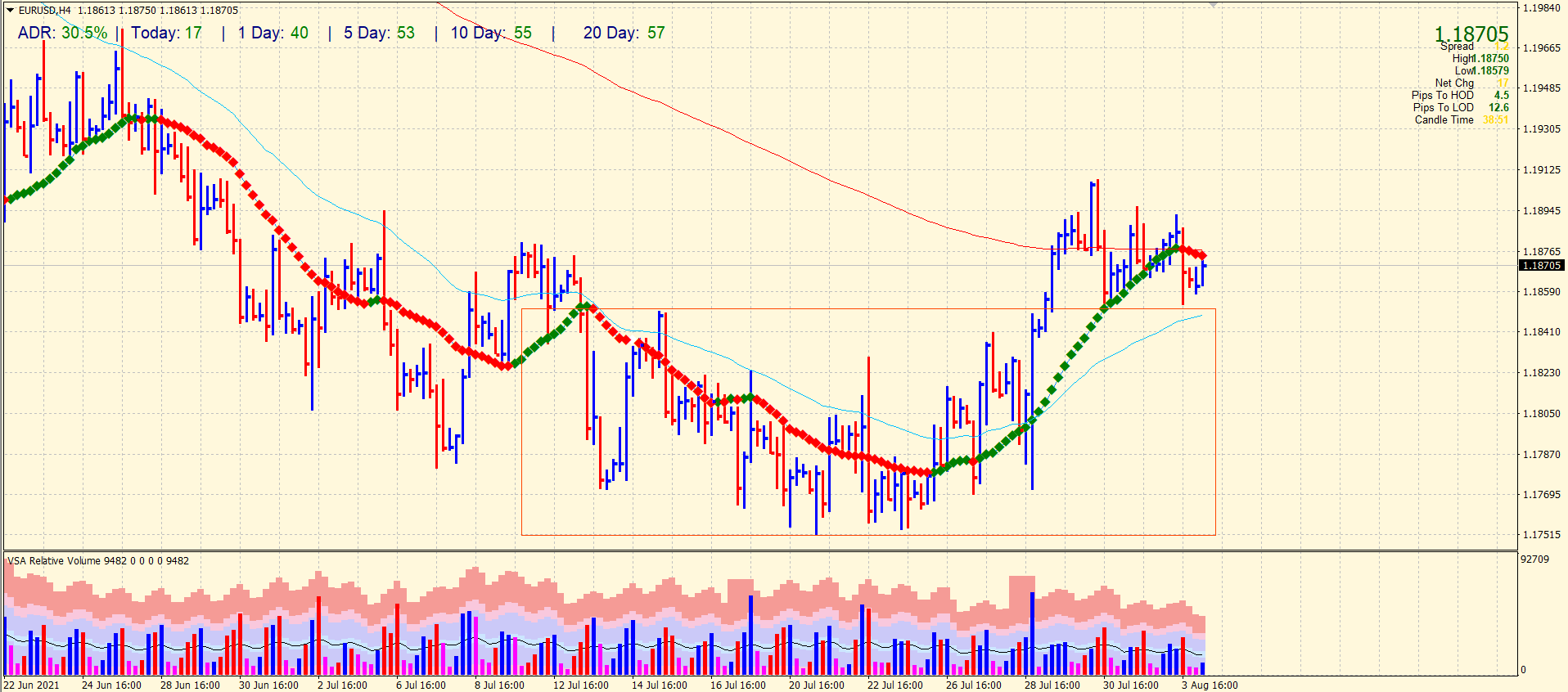The image size is (1568, 692).
Task: Click the VSA Relative Volume indicator label
Action: (98, 561)
